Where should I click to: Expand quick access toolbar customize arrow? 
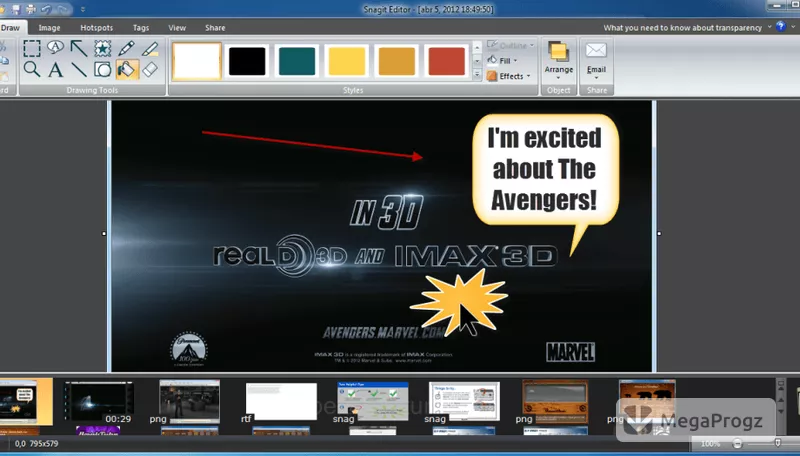83,9
